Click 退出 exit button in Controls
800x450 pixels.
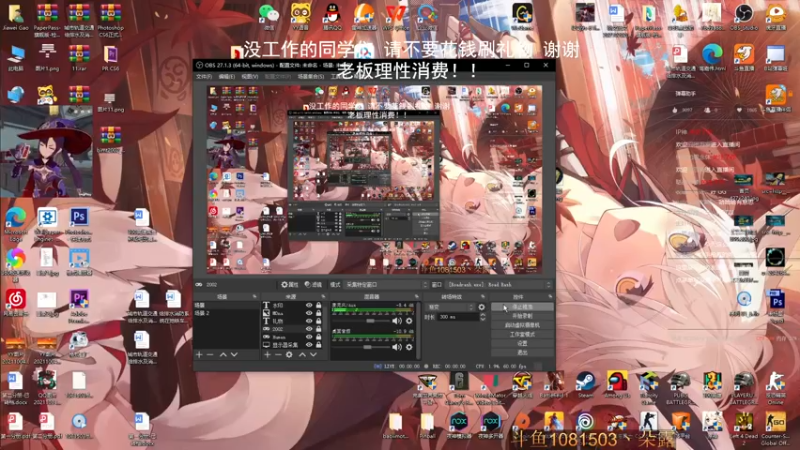(x=522, y=353)
